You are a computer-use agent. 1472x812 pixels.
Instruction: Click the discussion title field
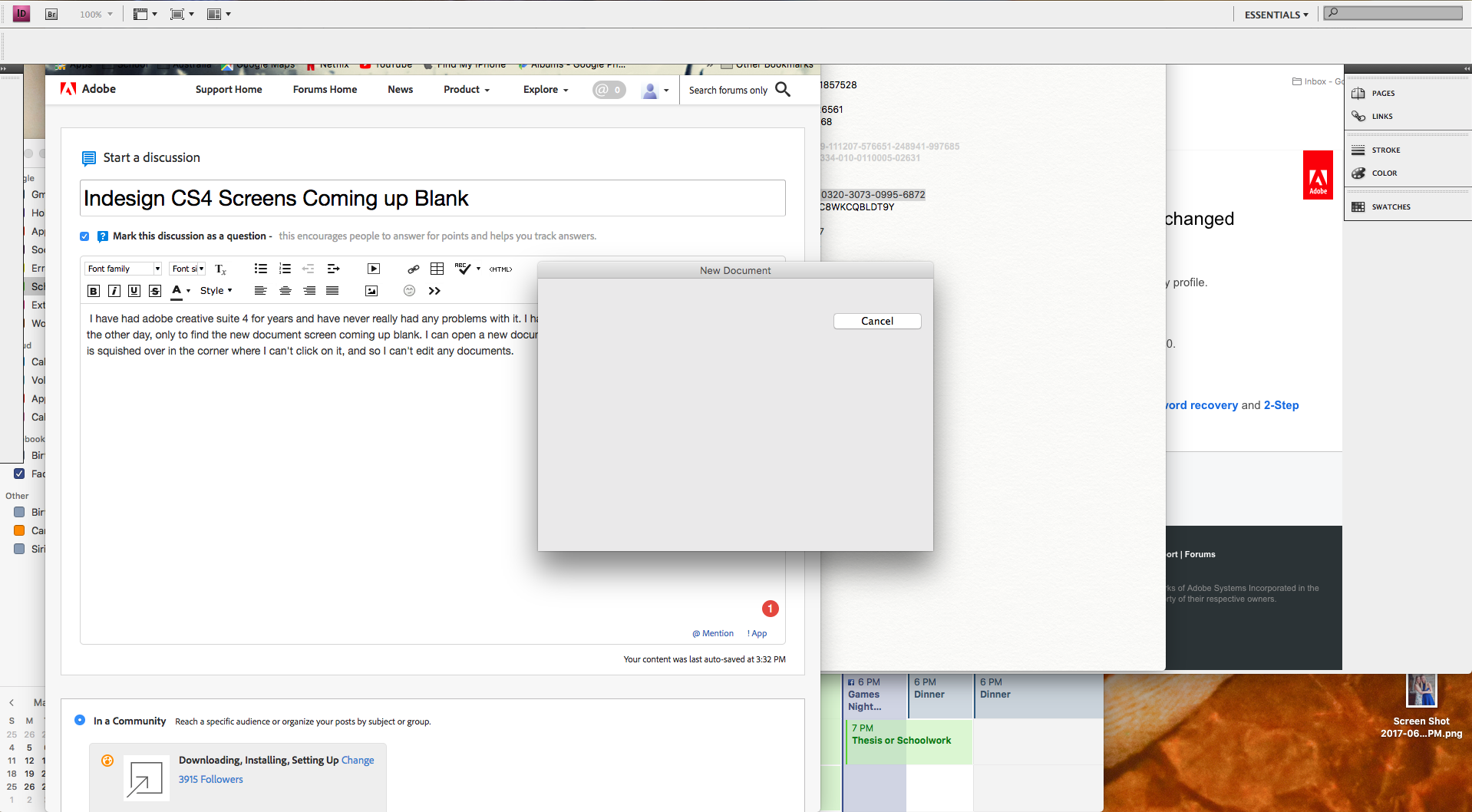tap(433, 198)
